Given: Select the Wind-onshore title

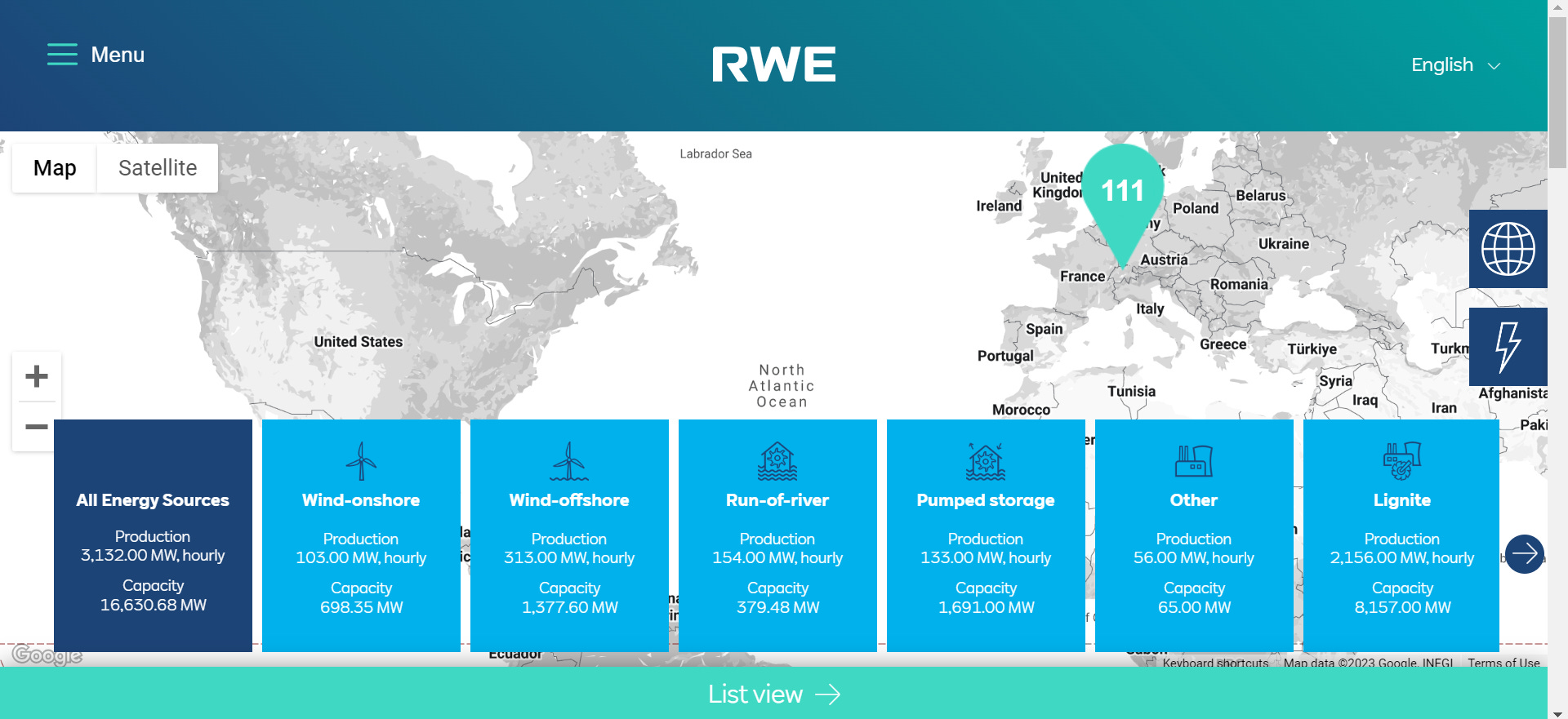Looking at the screenshot, I should 361,500.
